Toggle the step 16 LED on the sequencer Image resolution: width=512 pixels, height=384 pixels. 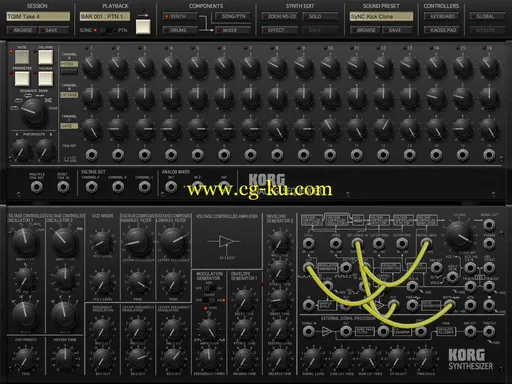coord(484,48)
